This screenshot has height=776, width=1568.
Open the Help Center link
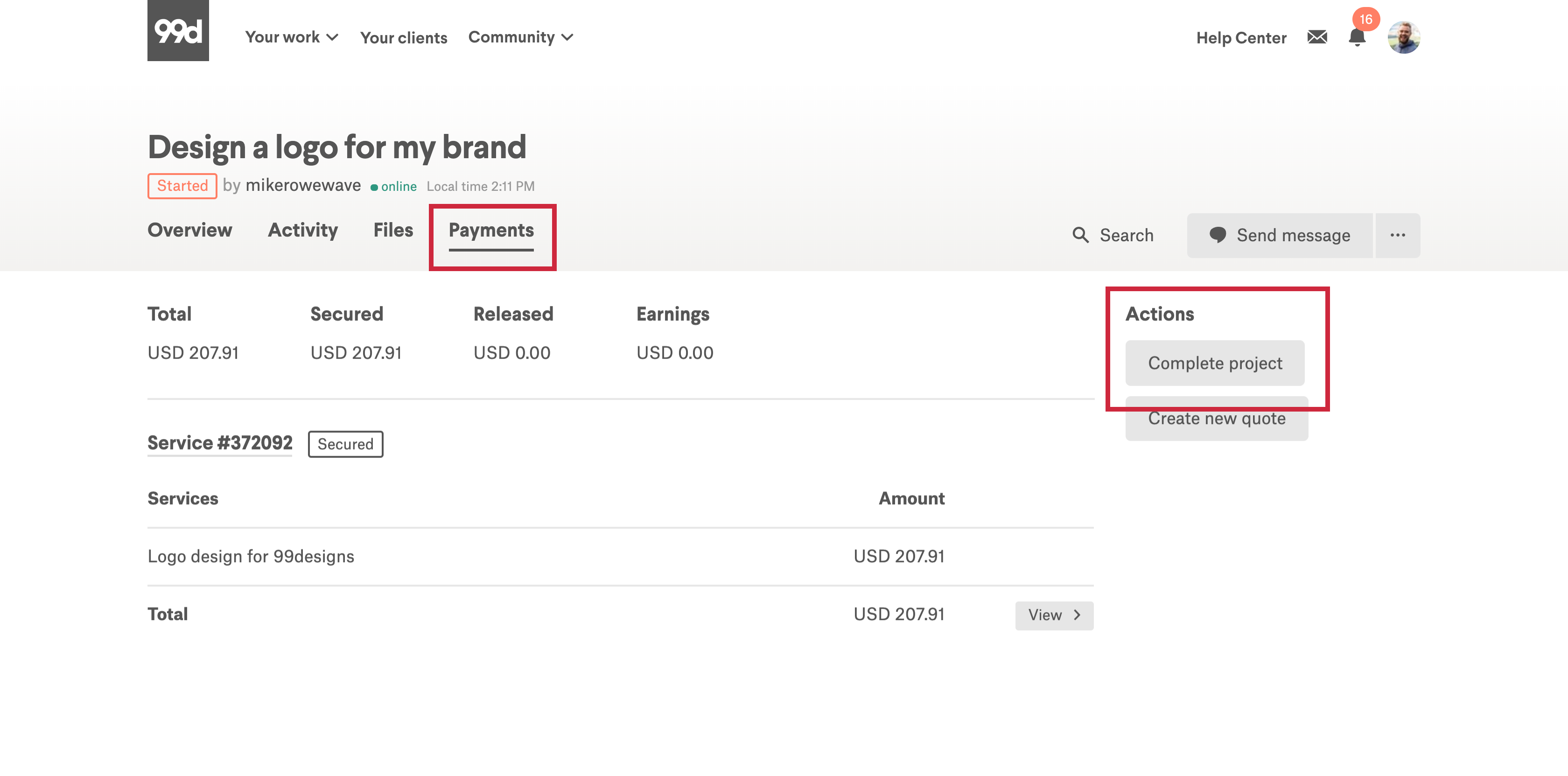pyautogui.click(x=1240, y=38)
